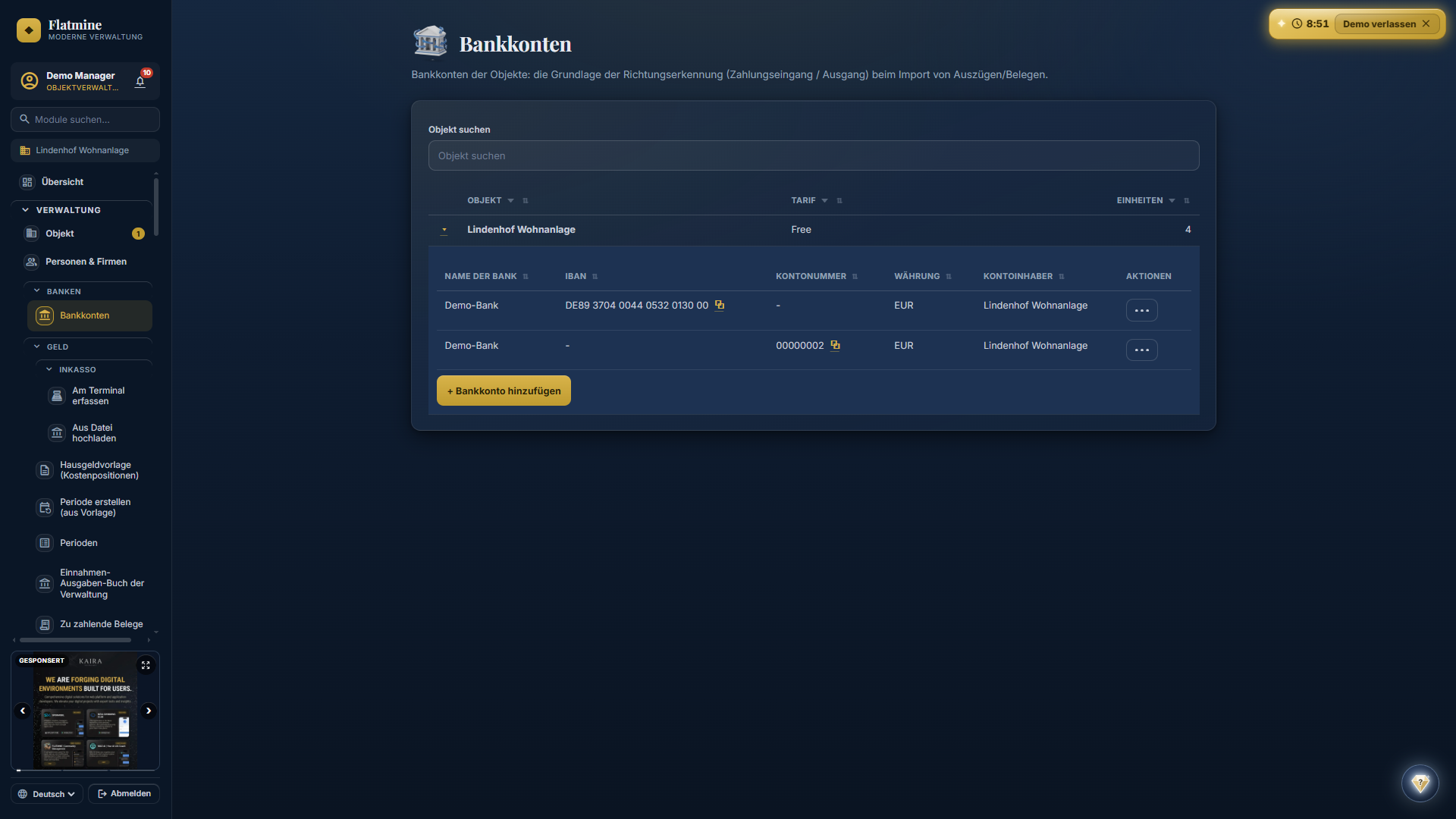
Task: Click the Demo Manager user avatar icon
Action: tap(30, 81)
